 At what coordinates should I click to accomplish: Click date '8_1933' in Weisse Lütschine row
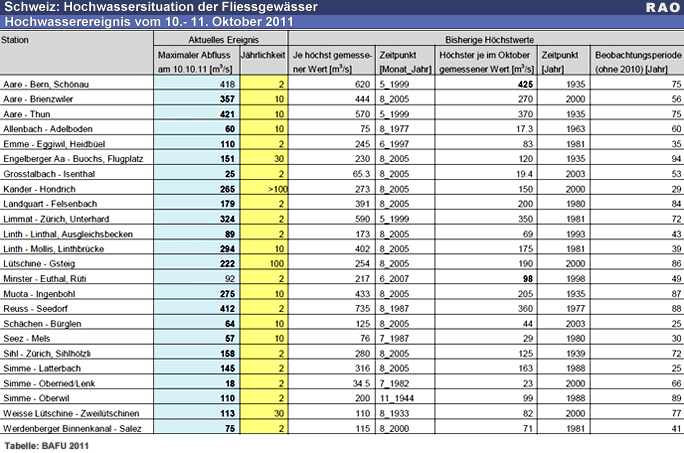pyautogui.click(x=394, y=413)
